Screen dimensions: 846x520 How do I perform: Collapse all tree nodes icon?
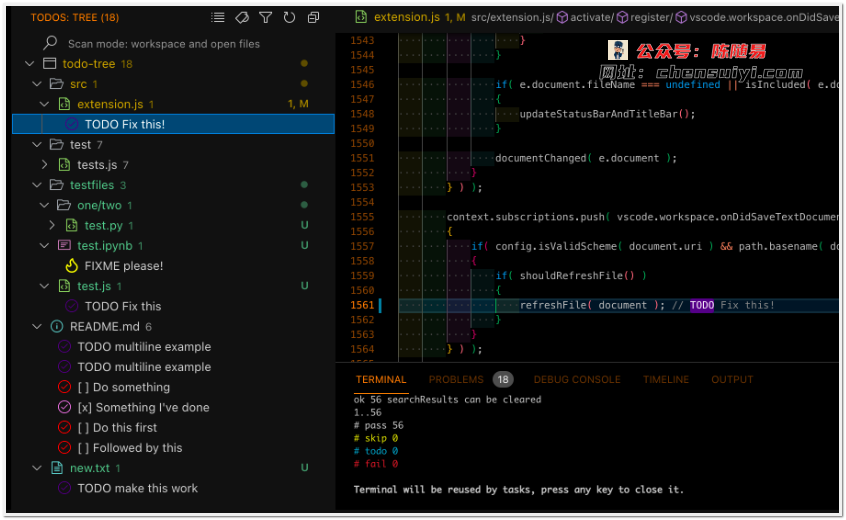pyautogui.click(x=314, y=18)
